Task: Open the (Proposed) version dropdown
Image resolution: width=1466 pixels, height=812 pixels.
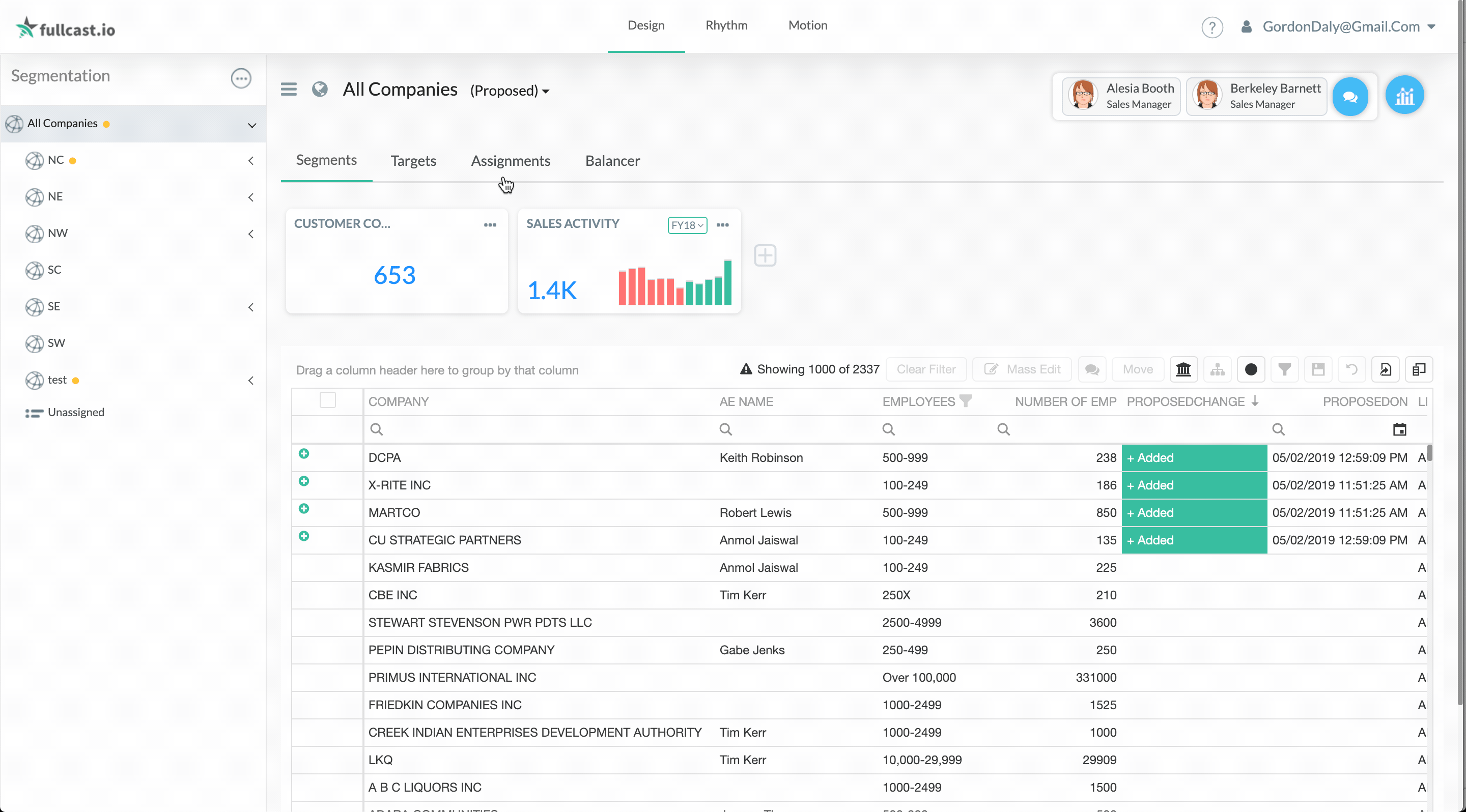Action: pos(510,91)
